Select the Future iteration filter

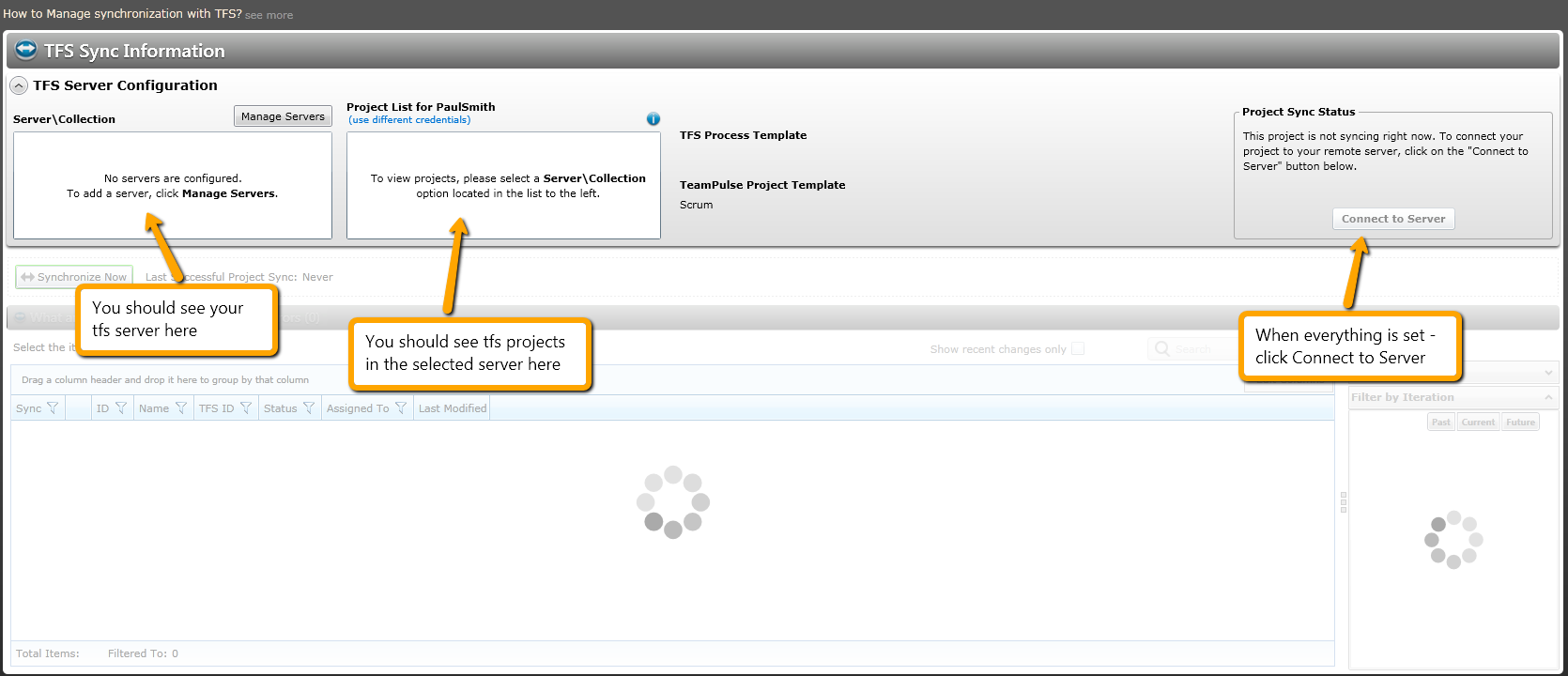(1520, 422)
